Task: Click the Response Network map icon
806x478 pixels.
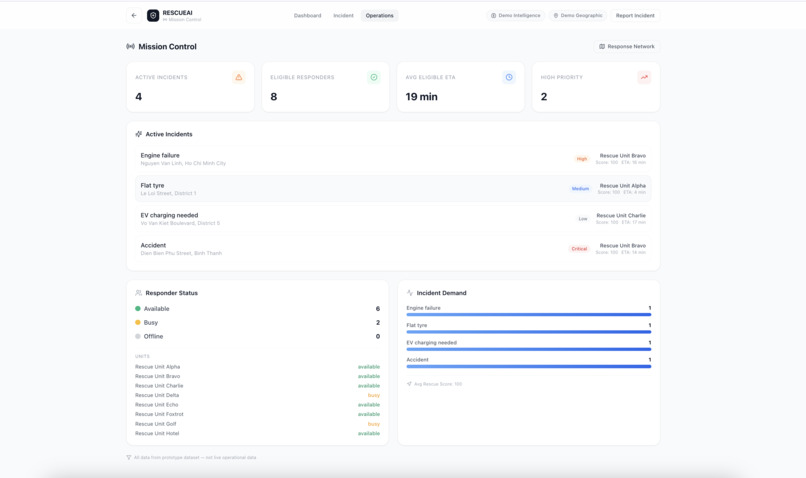Action: (x=602, y=46)
